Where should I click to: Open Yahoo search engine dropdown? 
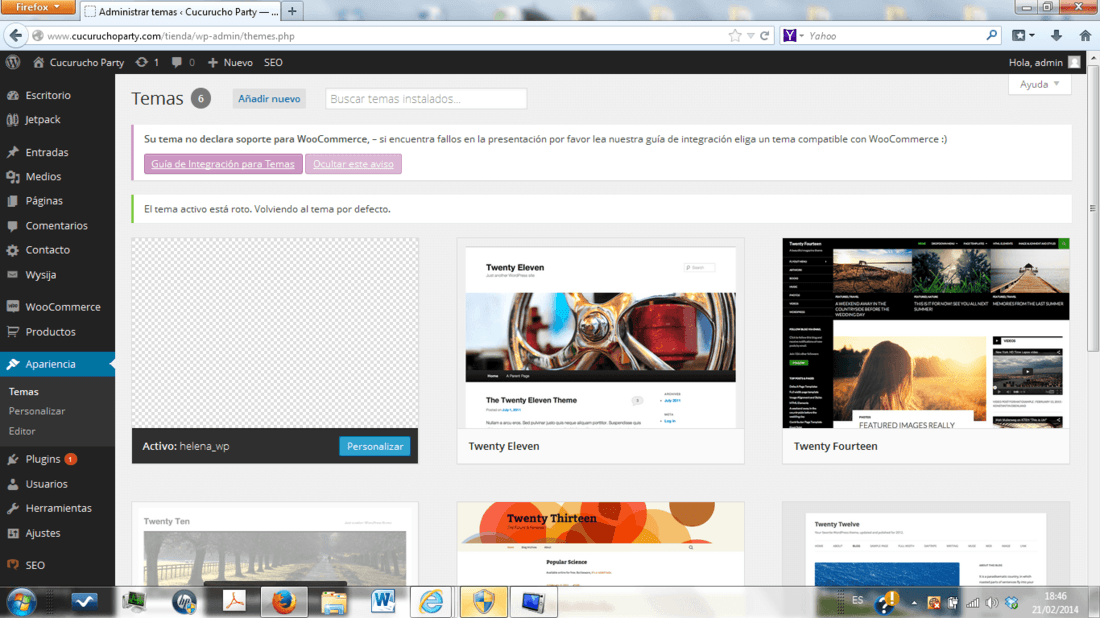793,36
